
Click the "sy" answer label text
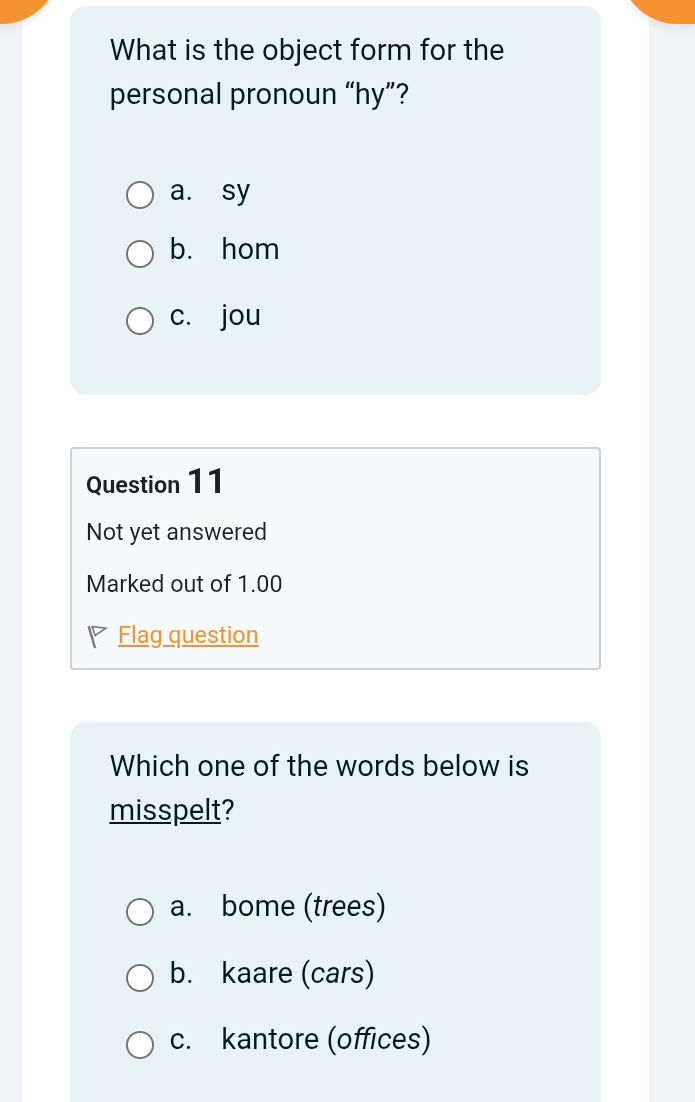[x=236, y=190]
